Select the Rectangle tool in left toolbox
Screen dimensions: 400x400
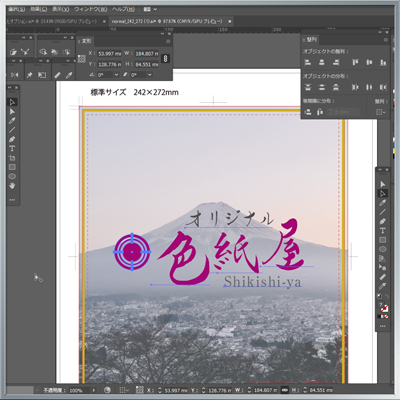click(x=12, y=167)
